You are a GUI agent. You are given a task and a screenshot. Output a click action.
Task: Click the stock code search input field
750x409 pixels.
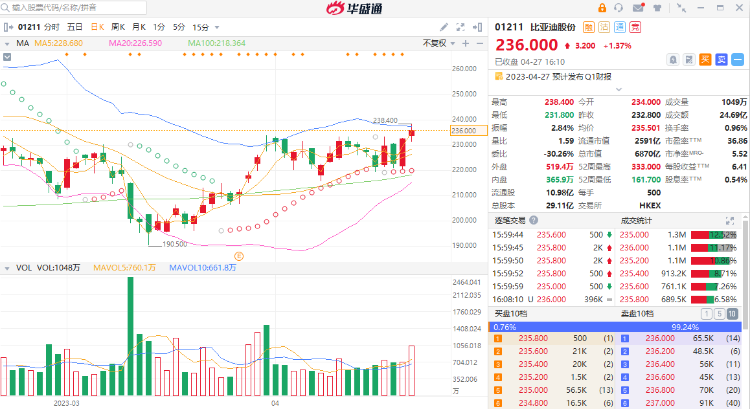point(73,8)
